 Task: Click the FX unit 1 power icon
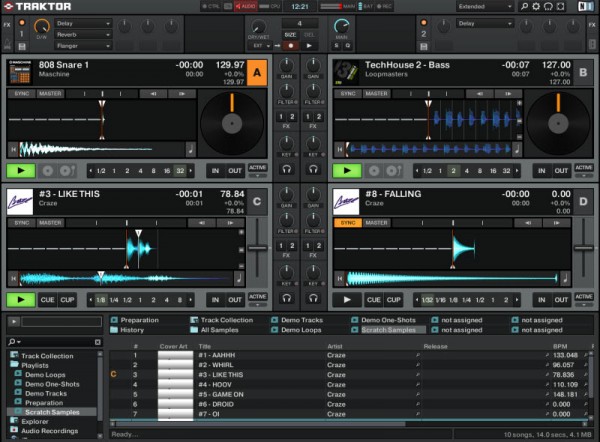click(20, 21)
